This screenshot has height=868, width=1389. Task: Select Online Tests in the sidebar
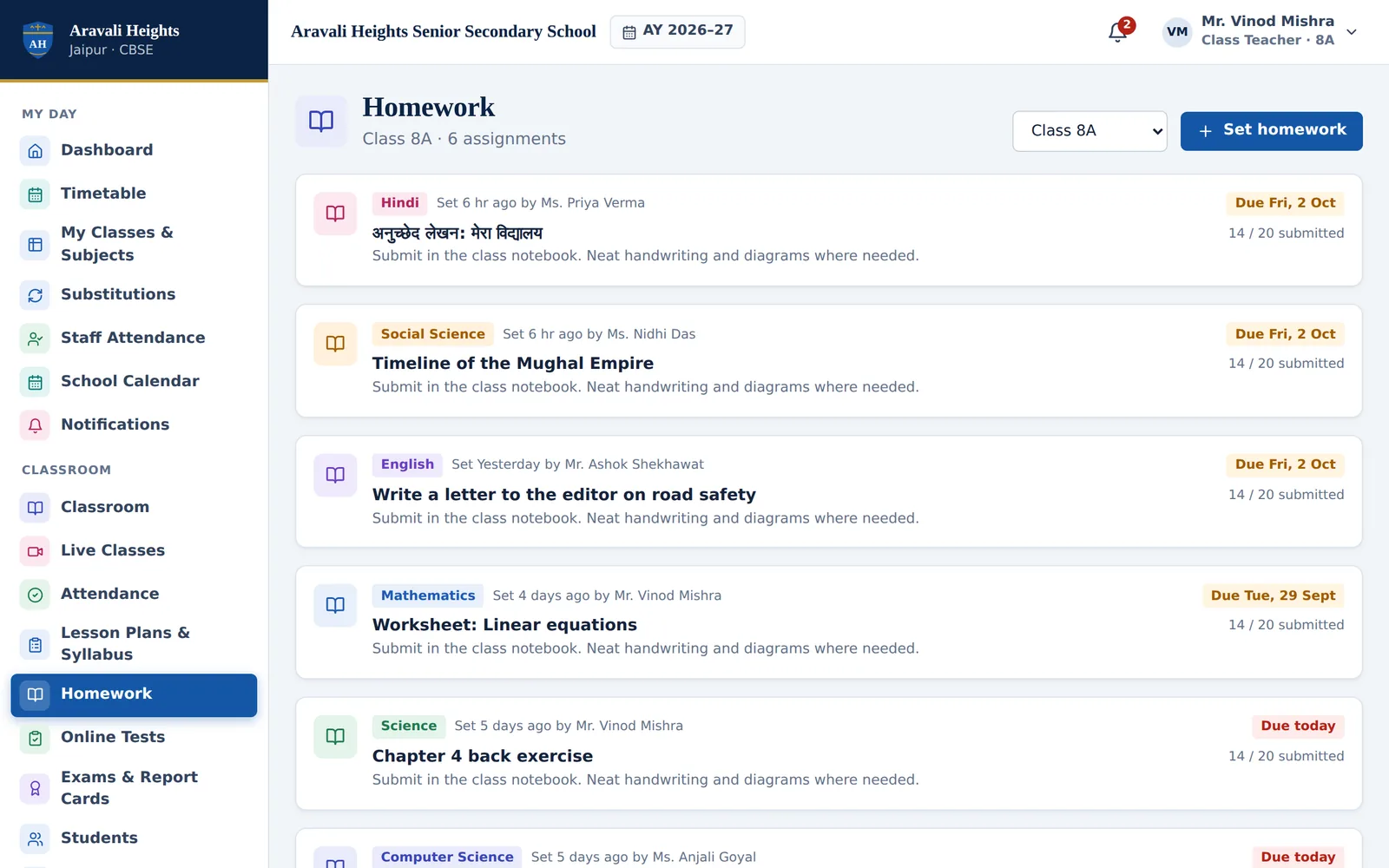(x=134, y=737)
